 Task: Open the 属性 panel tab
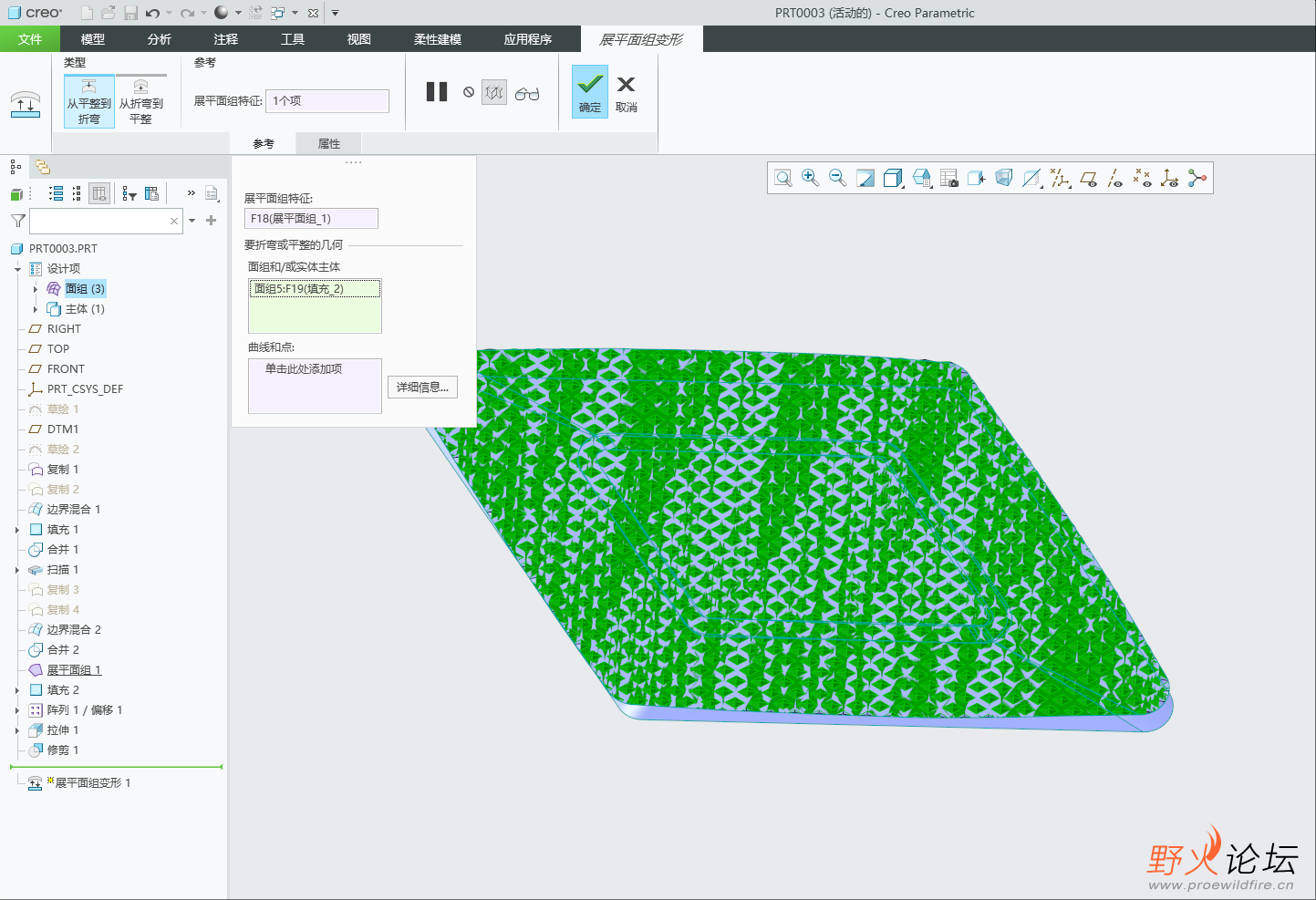click(x=329, y=144)
